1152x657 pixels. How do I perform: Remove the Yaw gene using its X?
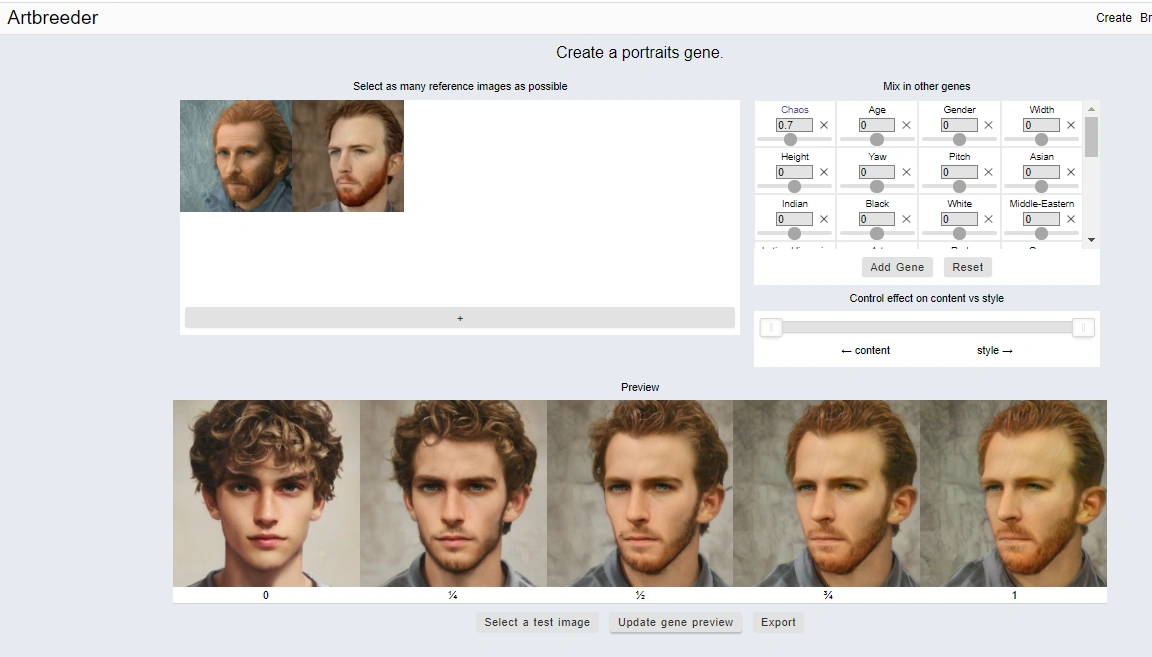click(x=906, y=171)
